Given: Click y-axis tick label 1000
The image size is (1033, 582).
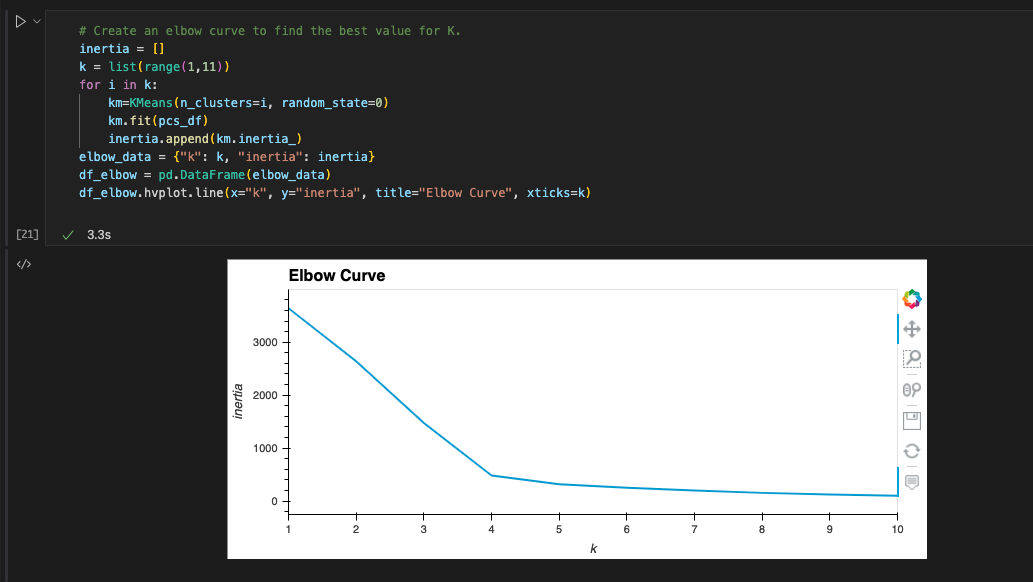Looking at the screenshot, I should click(265, 448).
